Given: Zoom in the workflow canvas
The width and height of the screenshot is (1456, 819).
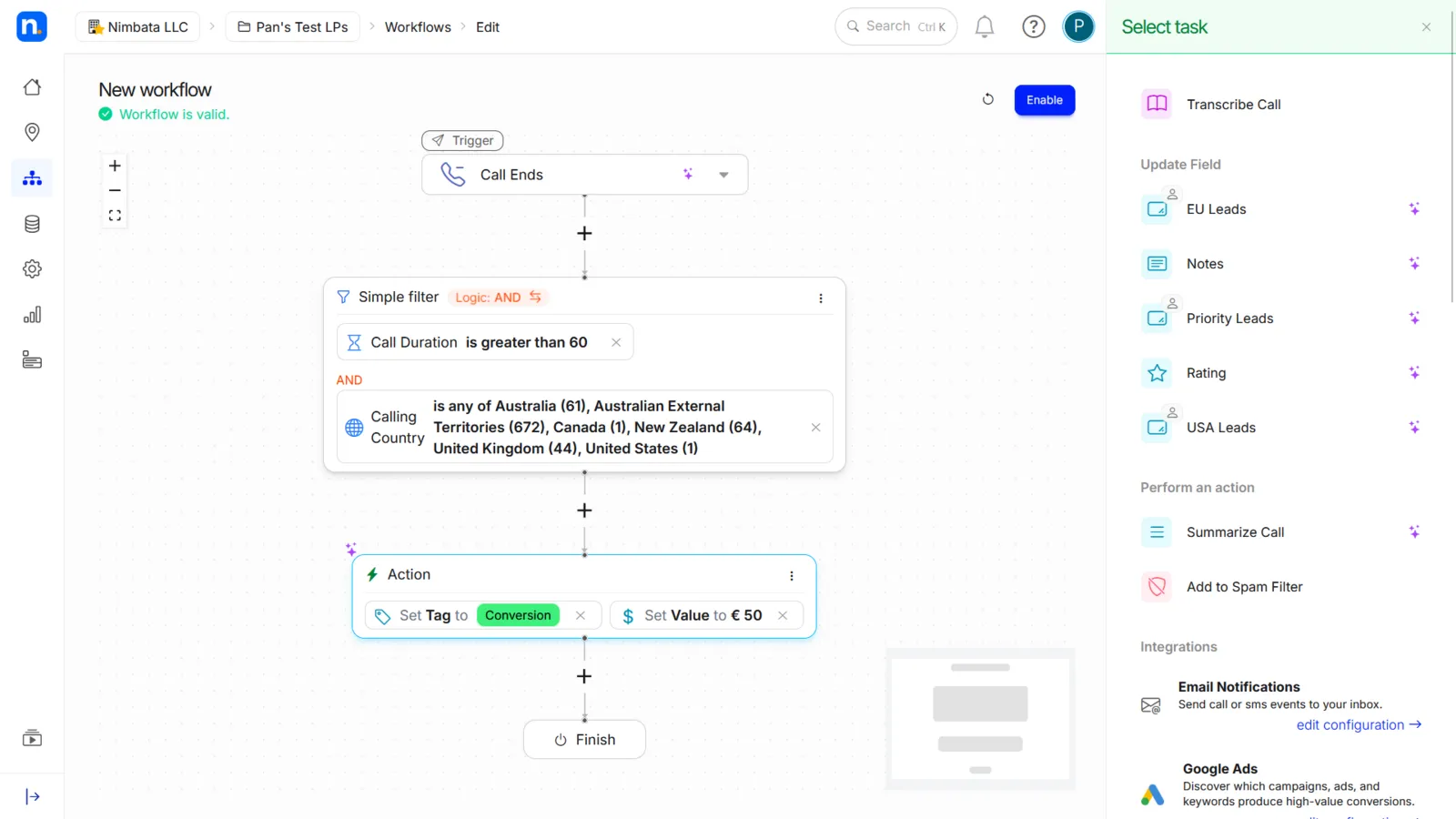Looking at the screenshot, I should (115, 166).
